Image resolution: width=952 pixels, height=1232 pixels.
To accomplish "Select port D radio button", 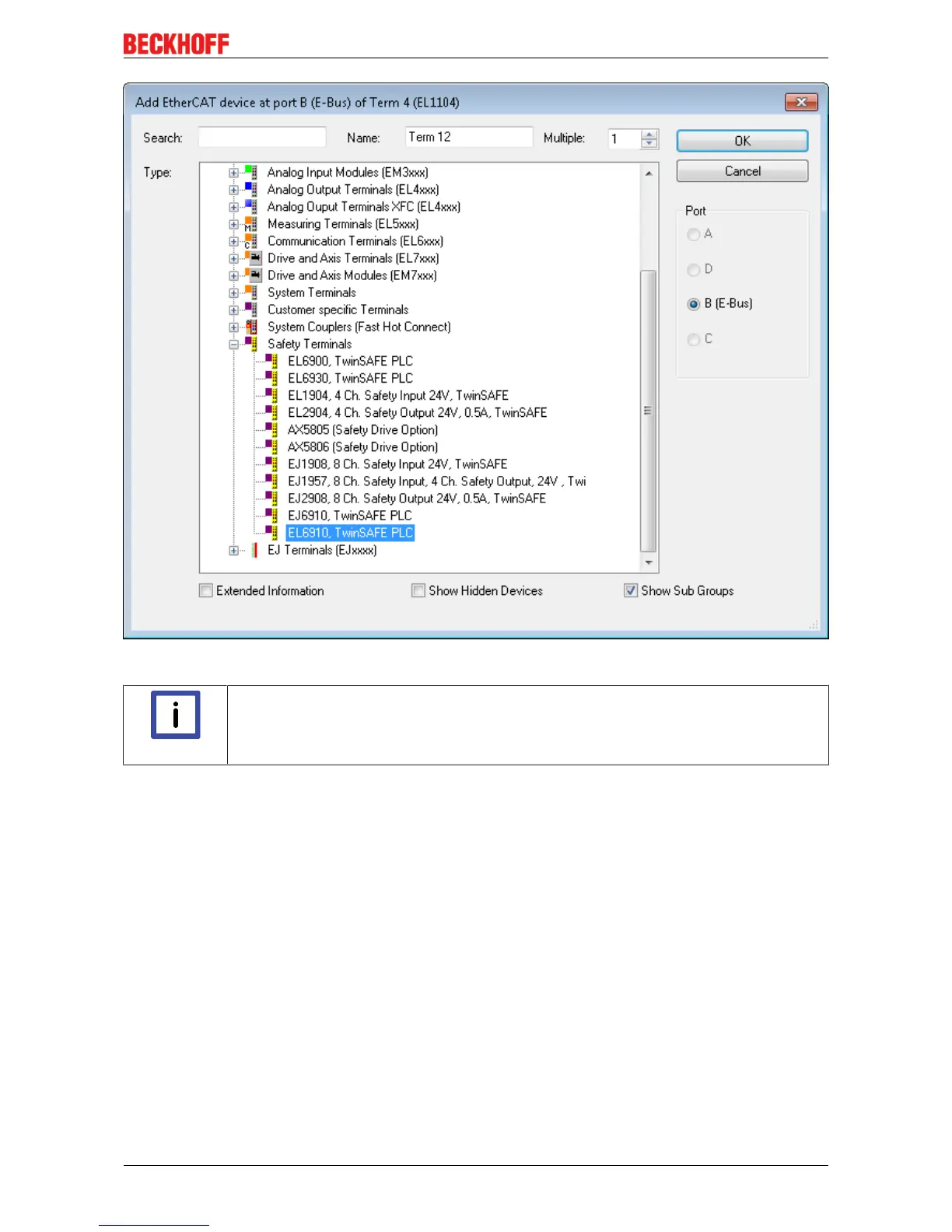I will pos(694,270).
